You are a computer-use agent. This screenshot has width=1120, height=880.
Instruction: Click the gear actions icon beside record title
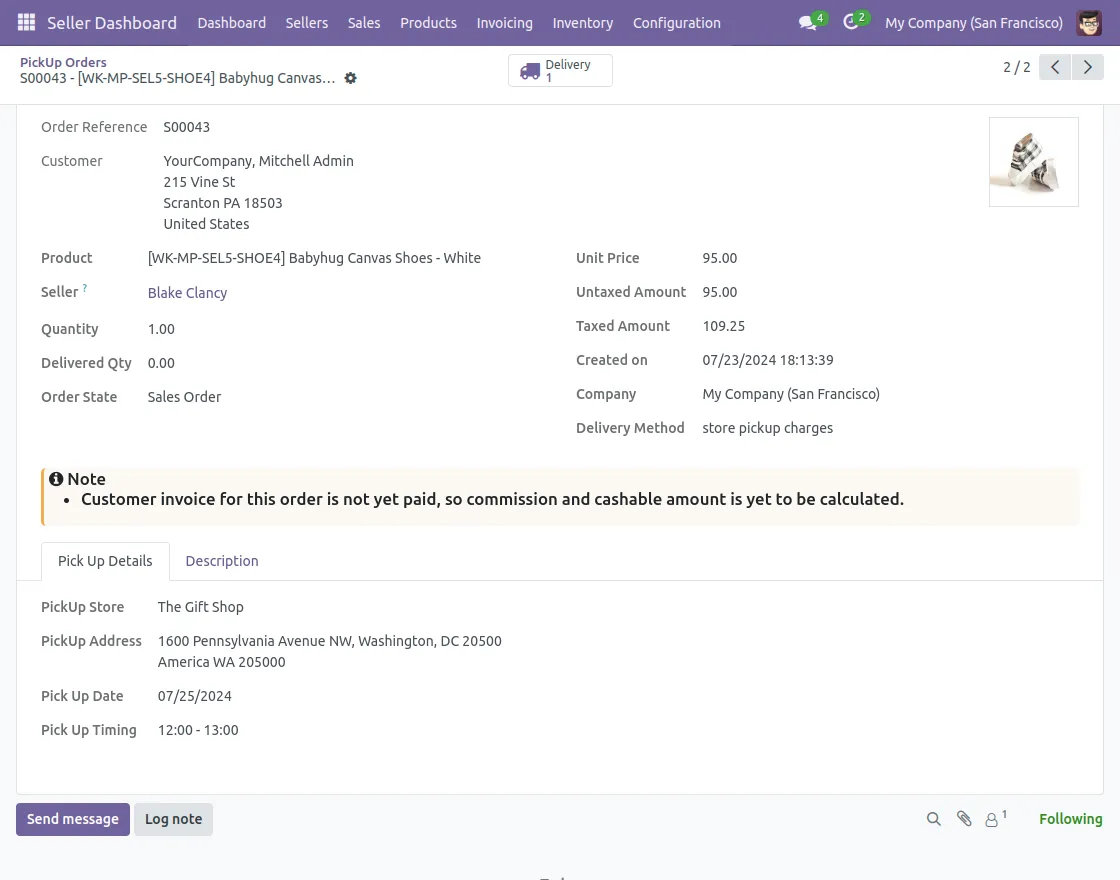[x=350, y=78]
